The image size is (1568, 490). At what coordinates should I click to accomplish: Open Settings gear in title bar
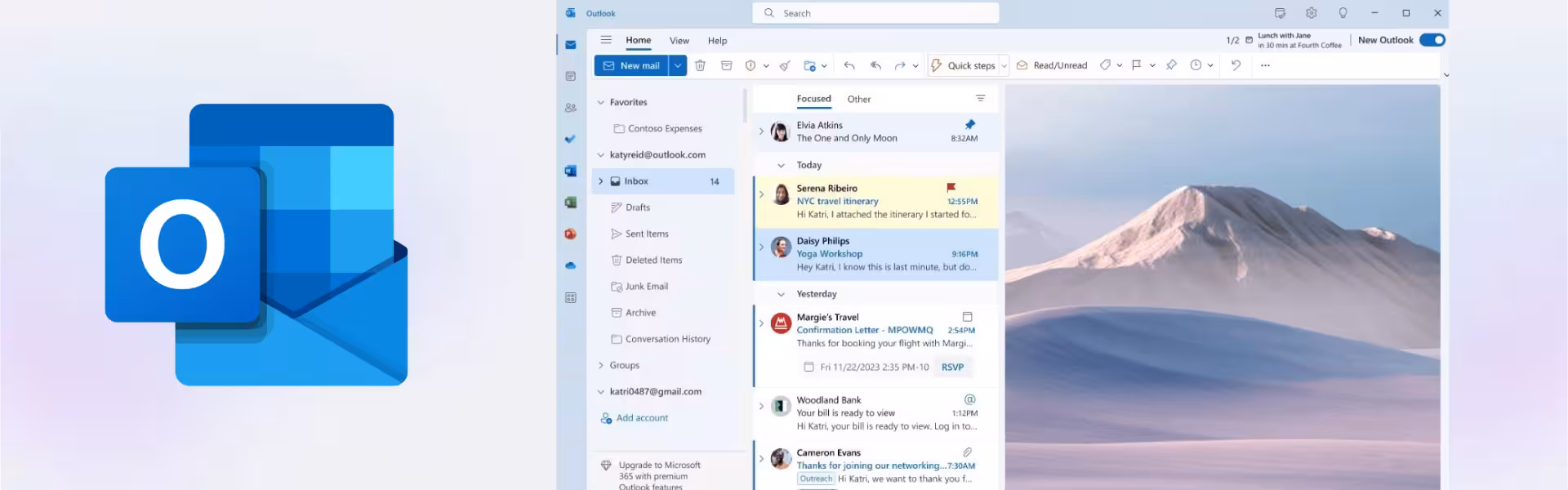(1311, 13)
